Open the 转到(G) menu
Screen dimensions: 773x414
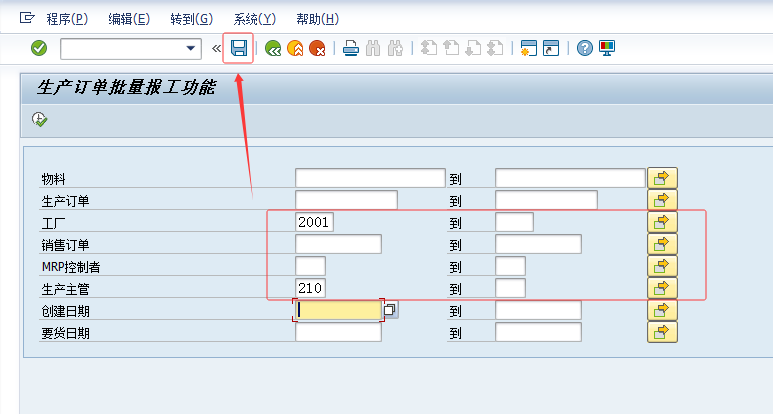191,19
